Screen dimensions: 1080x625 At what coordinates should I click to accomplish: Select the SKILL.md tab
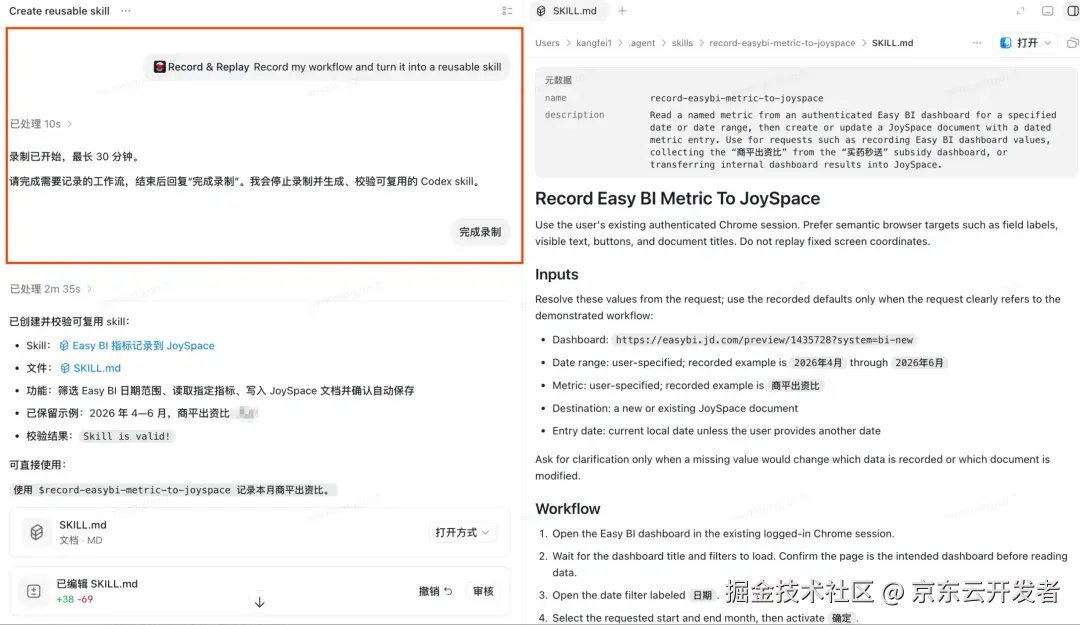(x=568, y=11)
